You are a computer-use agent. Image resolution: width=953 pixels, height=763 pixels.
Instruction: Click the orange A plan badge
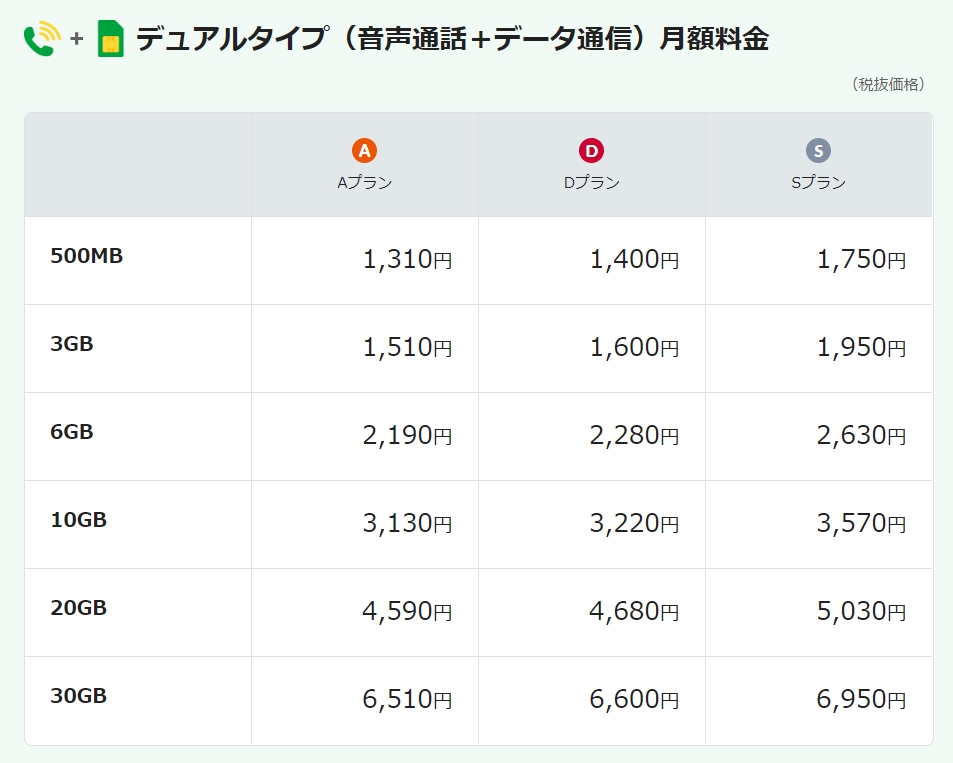point(364,151)
